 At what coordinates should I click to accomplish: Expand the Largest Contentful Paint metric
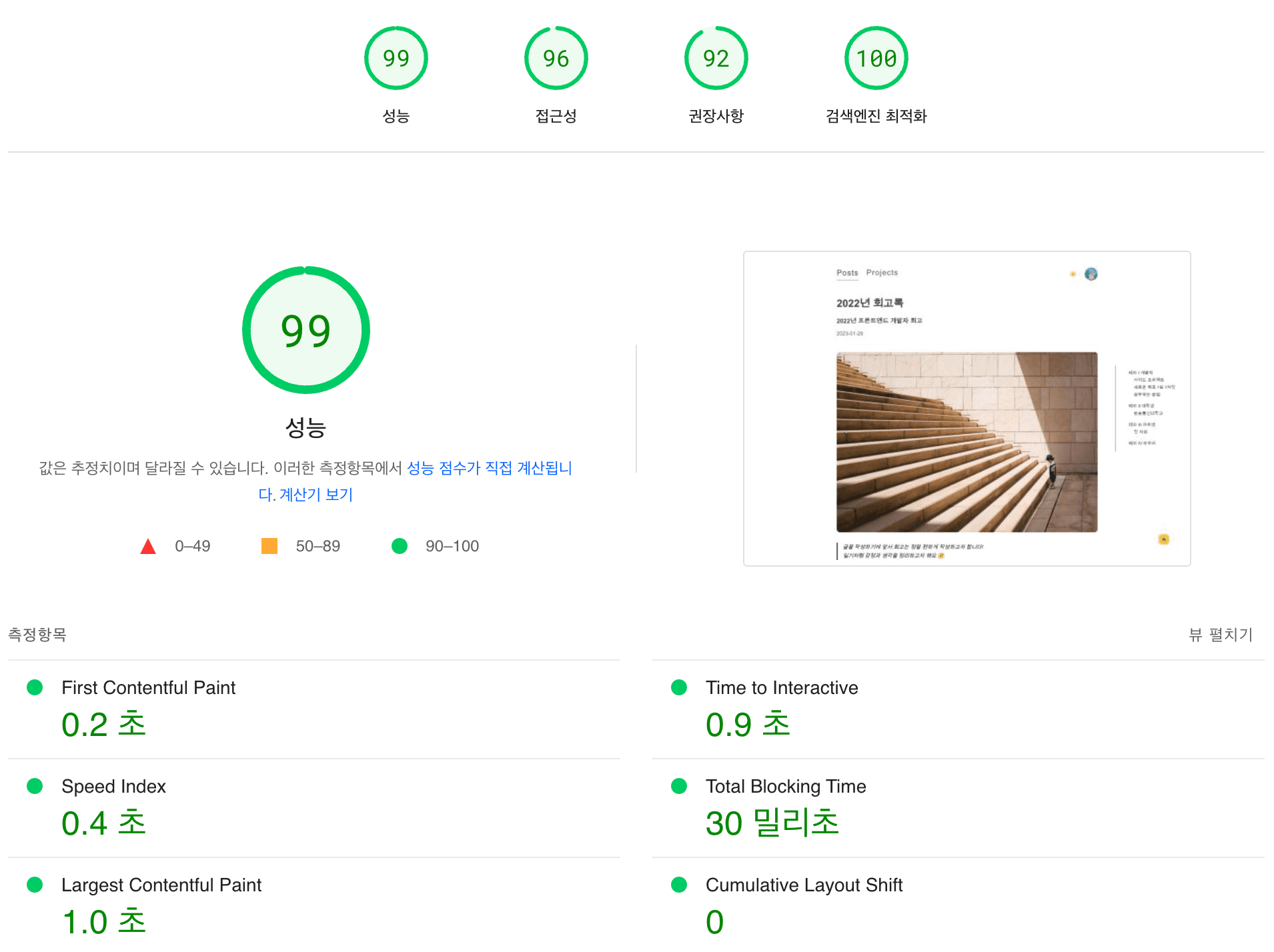(x=314, y=905)
